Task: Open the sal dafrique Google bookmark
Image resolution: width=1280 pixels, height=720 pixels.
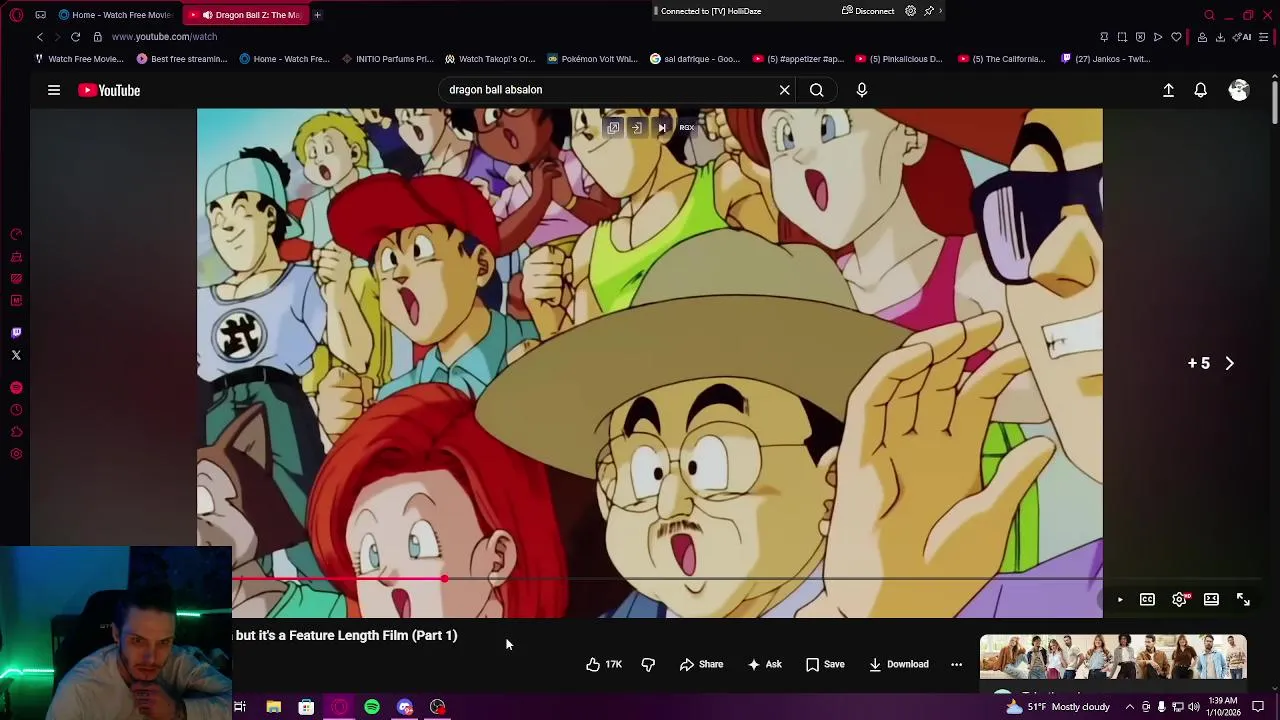Action: point(695,59)
